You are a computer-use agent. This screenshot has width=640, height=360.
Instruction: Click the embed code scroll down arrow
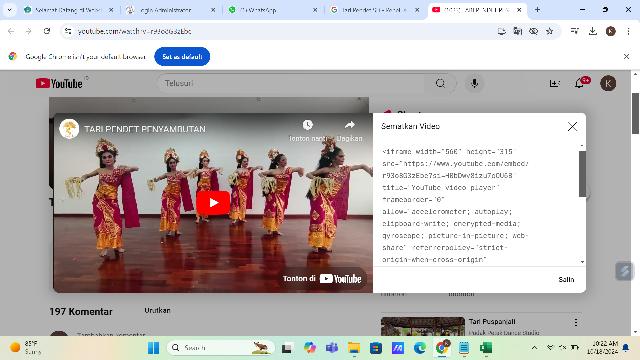point(582,262)
